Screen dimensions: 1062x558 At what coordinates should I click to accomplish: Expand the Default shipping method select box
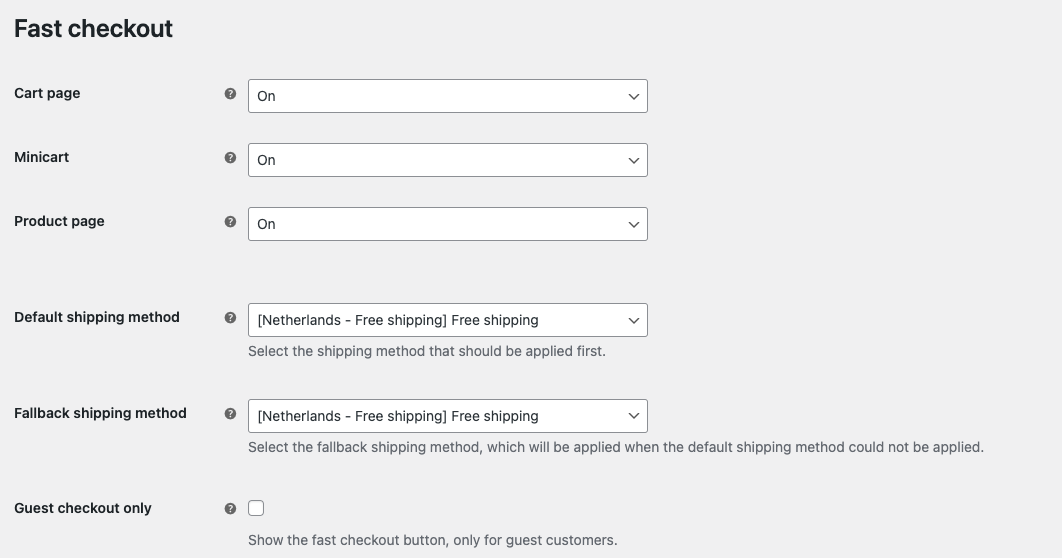click(448, 320)
